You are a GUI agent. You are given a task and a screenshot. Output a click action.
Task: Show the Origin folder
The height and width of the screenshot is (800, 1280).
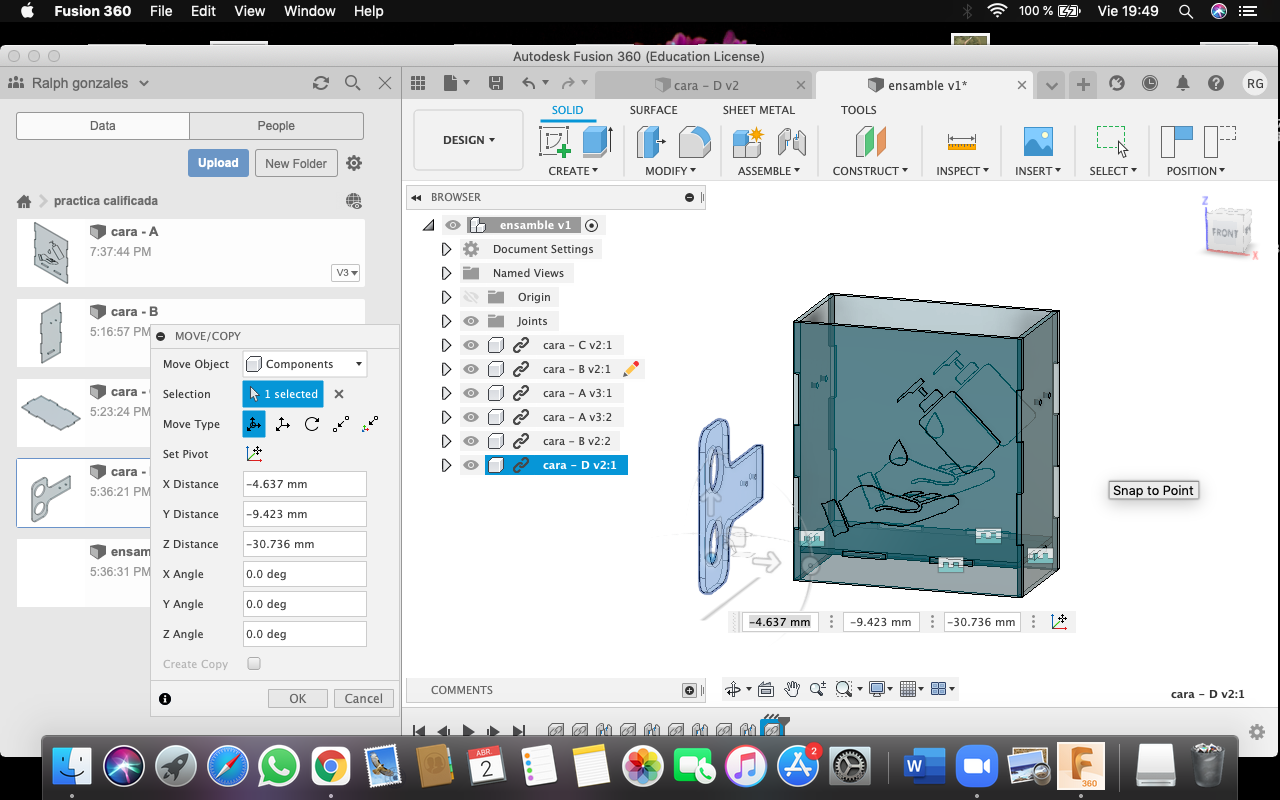pyautogui.click(x=471, y=297)
